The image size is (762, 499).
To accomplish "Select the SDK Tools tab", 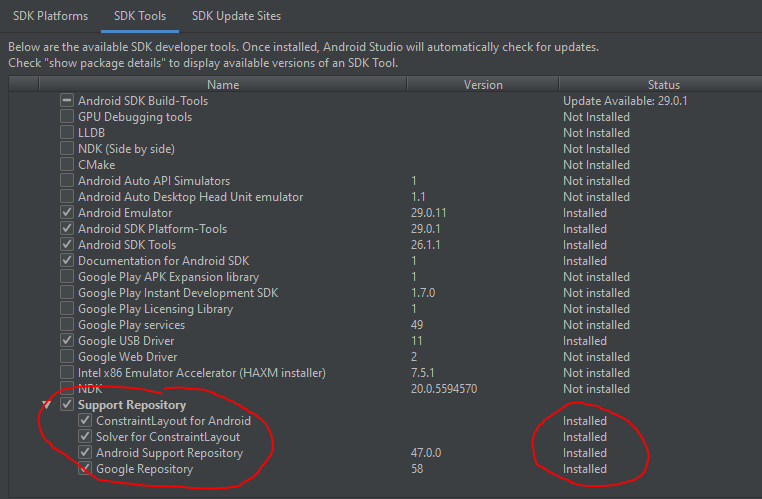I will point(140,16).
